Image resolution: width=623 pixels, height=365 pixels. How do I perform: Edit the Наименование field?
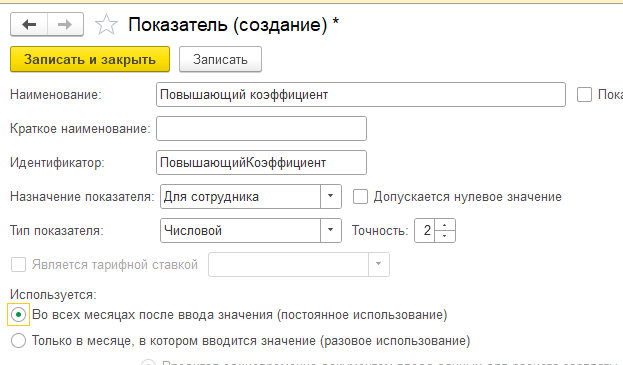click(x=361, y=95)
